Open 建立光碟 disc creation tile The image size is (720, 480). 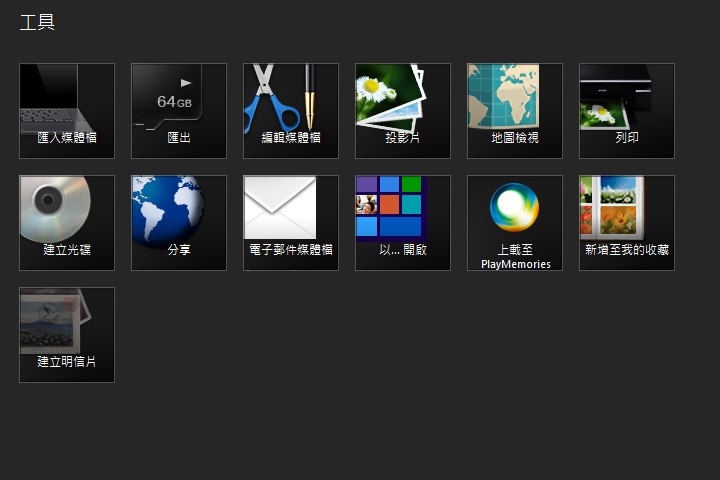(x=67, y=223)
